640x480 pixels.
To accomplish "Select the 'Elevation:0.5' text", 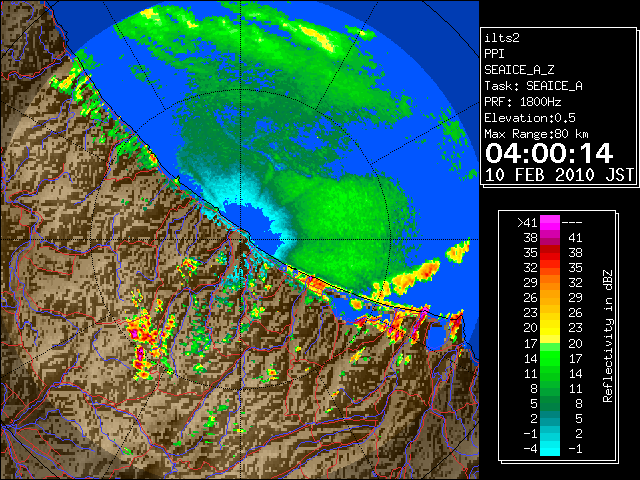I will pos(530,118).
